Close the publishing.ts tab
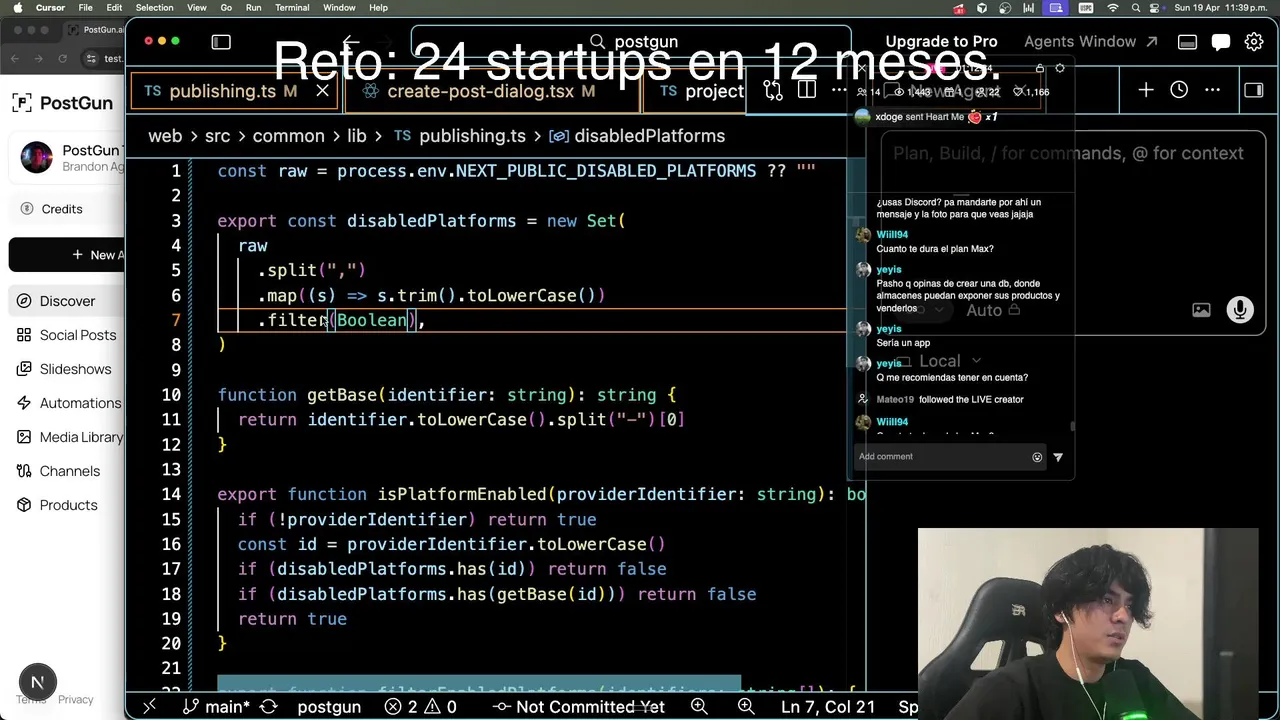Image resolution: width=1280 pixels, height=720 pixels. coord(322,91)
